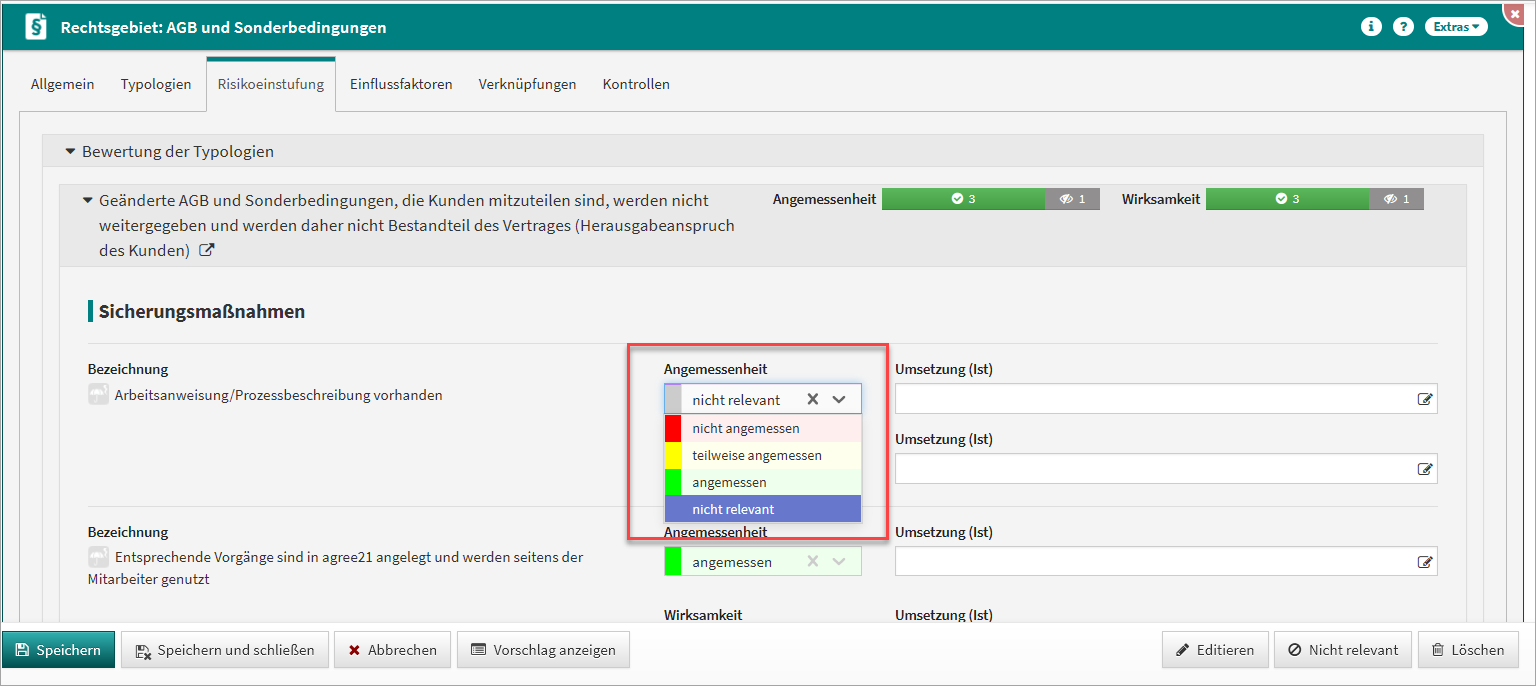The height and width of the screenshot is (686, 1536).
Task: Click edit icon in second Umsetzung (Ist) field
Action: point(1424,469)
